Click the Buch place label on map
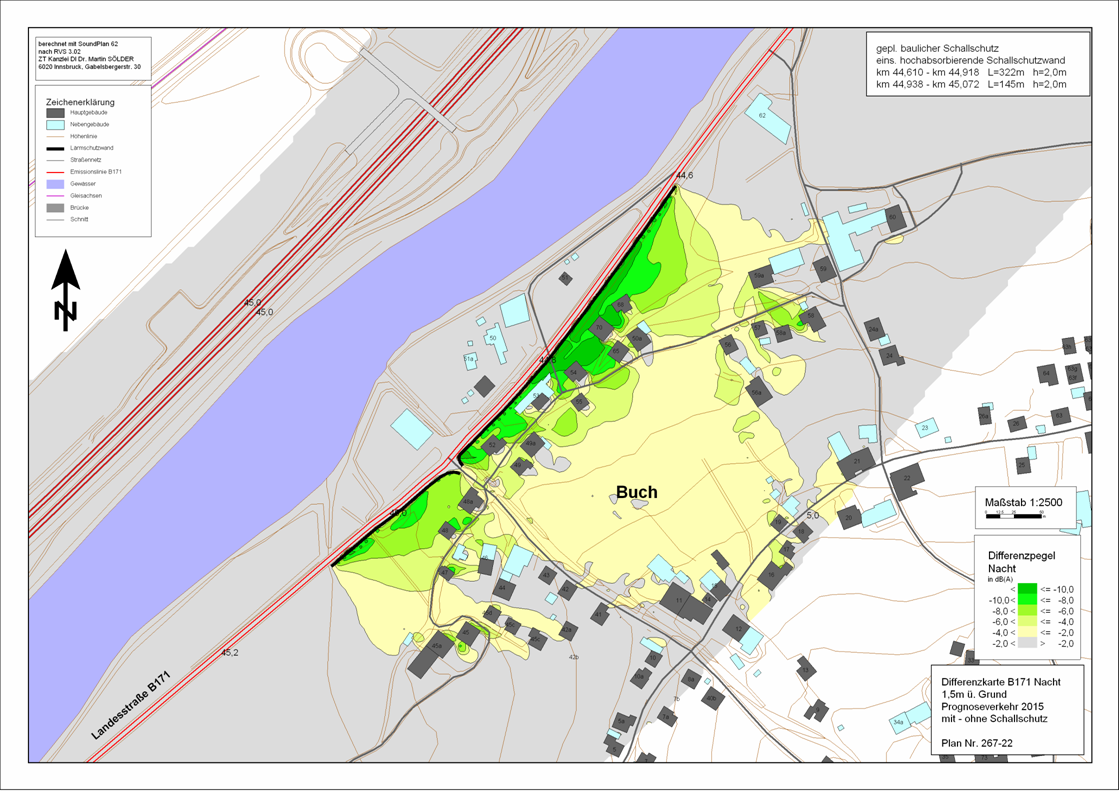Screen dimensions: 1119x791 (637, 492)
